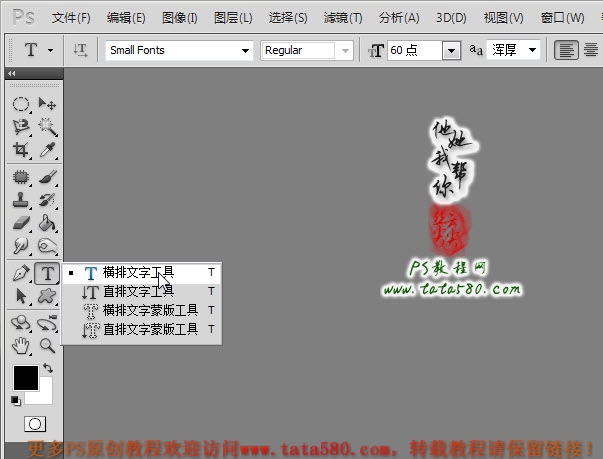Open the 视图(V) menu
Viewport: 603px width, 459px height.
pos(503,18)
